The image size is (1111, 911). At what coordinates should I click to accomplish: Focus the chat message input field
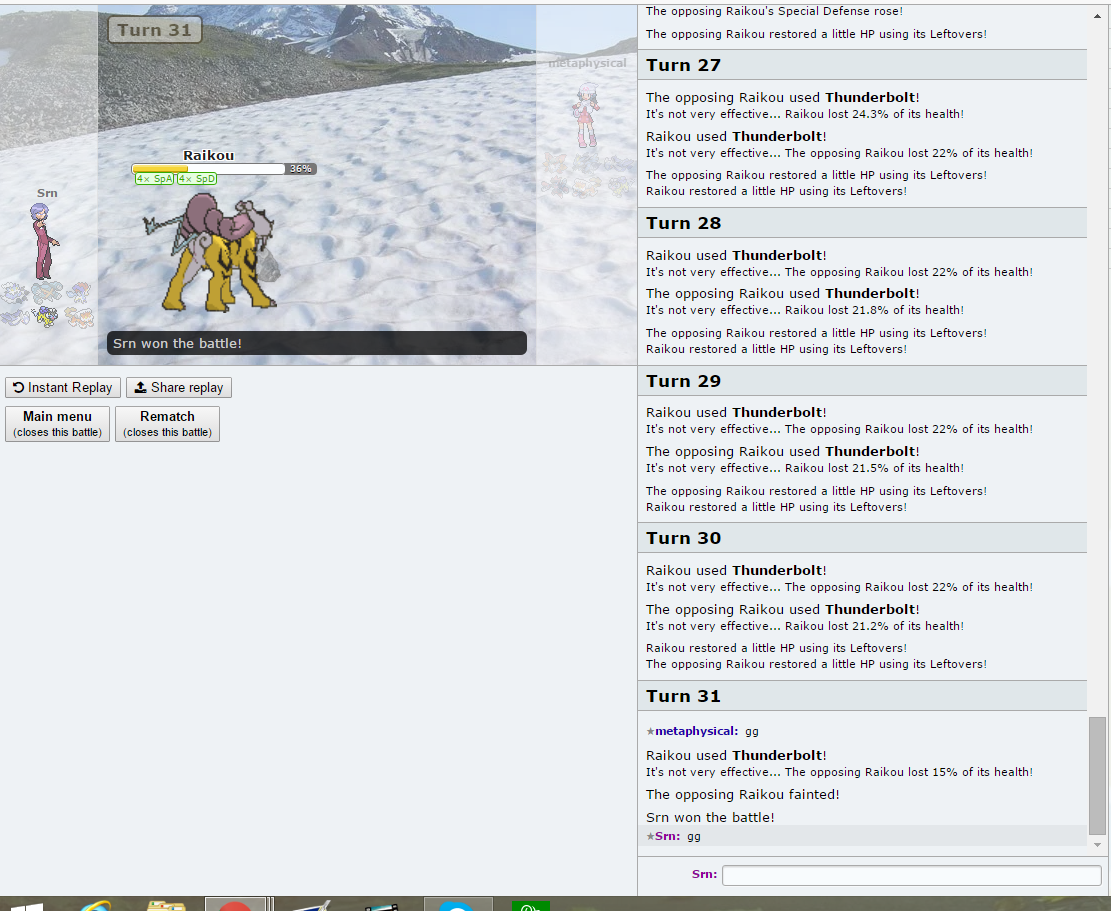point(911,875)
